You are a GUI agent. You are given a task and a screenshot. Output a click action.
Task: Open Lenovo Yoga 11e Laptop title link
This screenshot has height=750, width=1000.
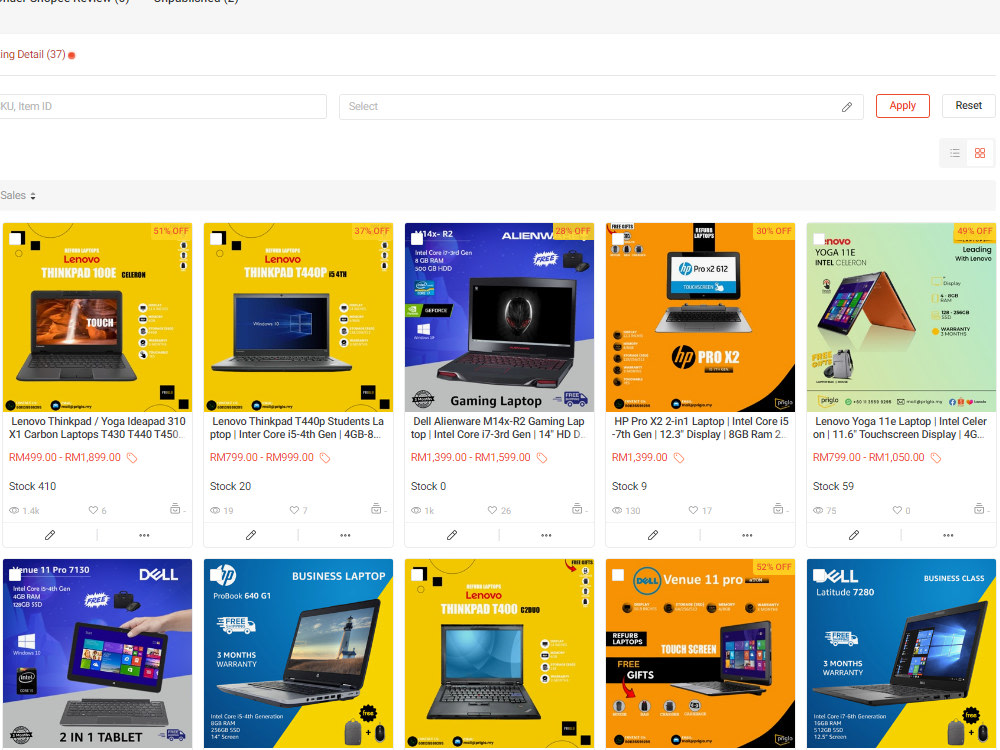[901, 428]
